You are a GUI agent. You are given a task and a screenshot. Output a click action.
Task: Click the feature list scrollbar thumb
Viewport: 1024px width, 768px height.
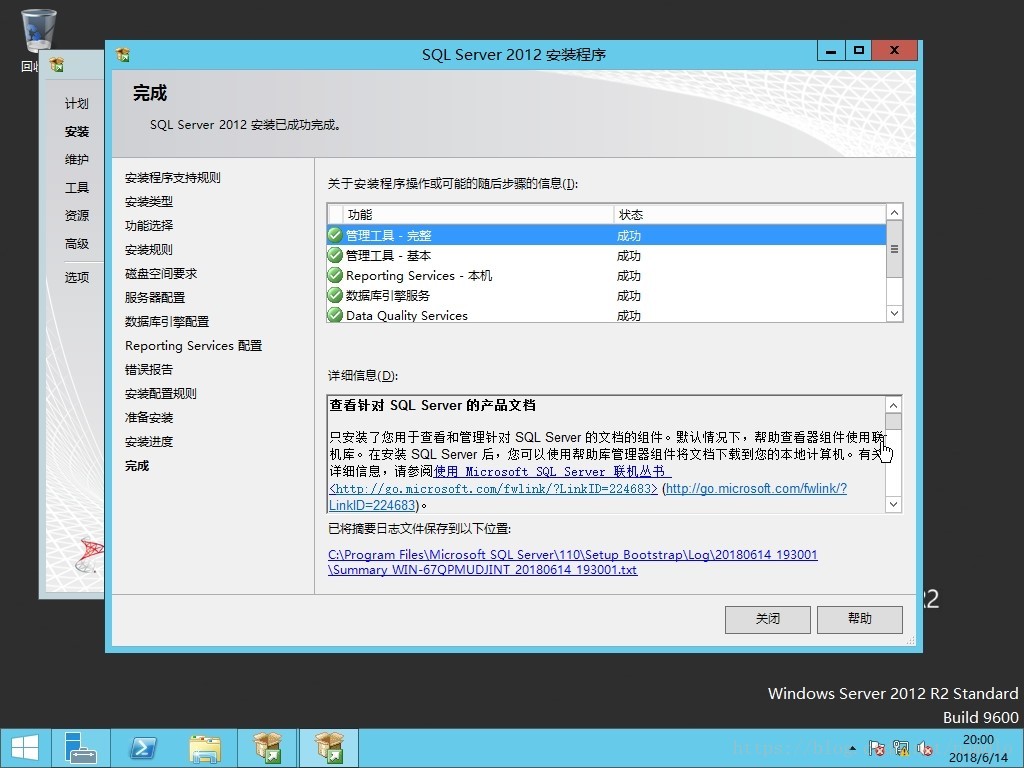894,249
